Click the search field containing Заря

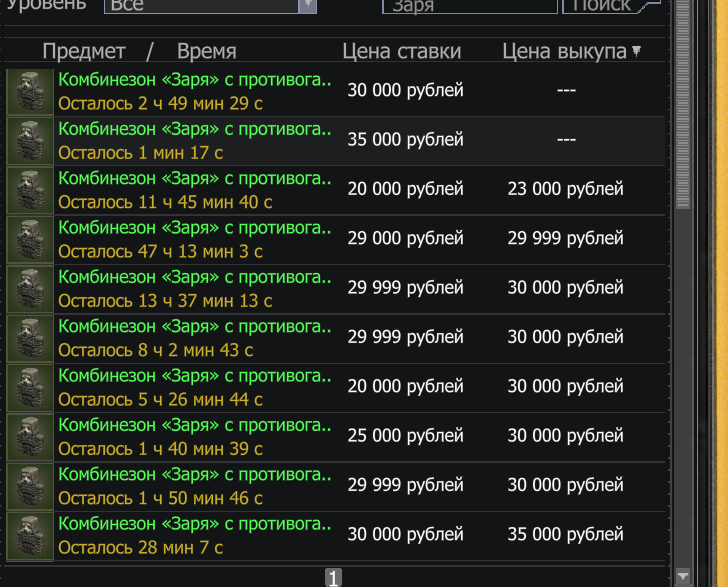pos(469,6)
